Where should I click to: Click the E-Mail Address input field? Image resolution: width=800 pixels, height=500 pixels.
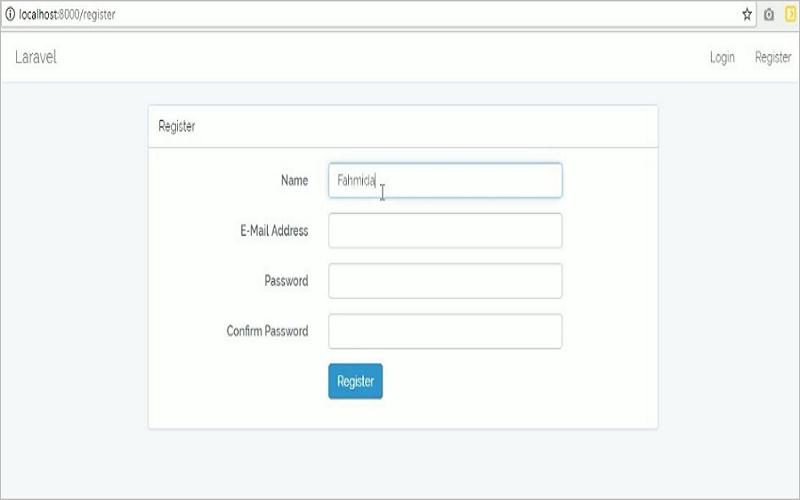click(445, 231)
